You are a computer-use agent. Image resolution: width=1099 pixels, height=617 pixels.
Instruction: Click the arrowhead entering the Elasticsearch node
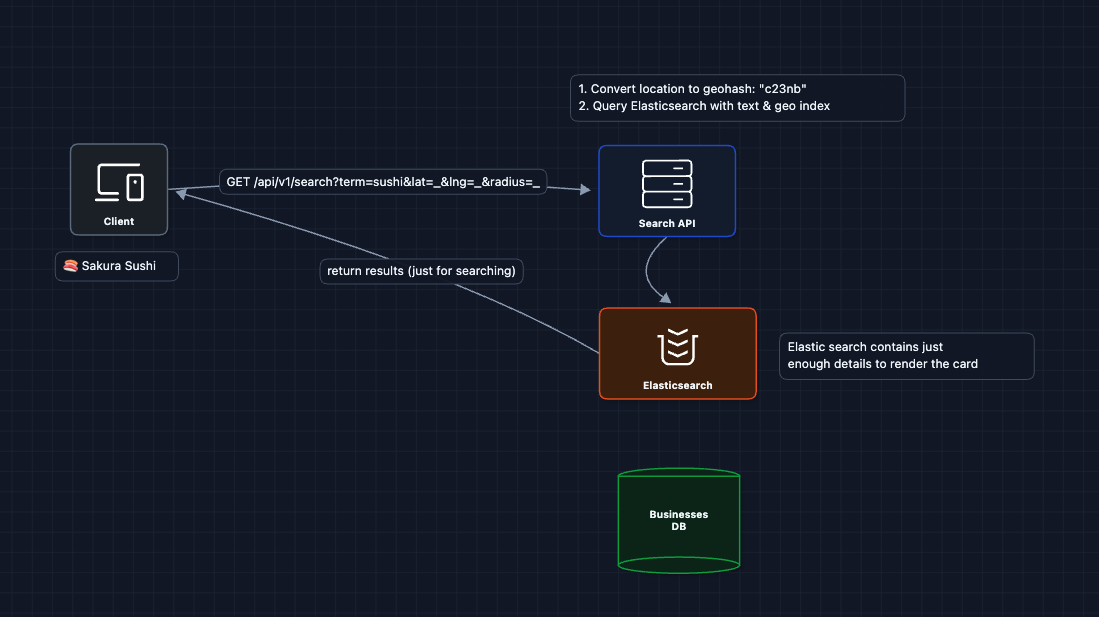[664, 297]
